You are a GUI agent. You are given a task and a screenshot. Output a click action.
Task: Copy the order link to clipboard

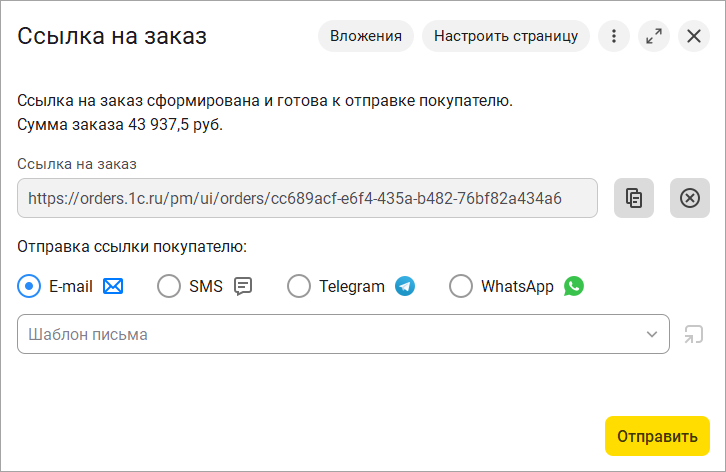[x=634, y=198]
